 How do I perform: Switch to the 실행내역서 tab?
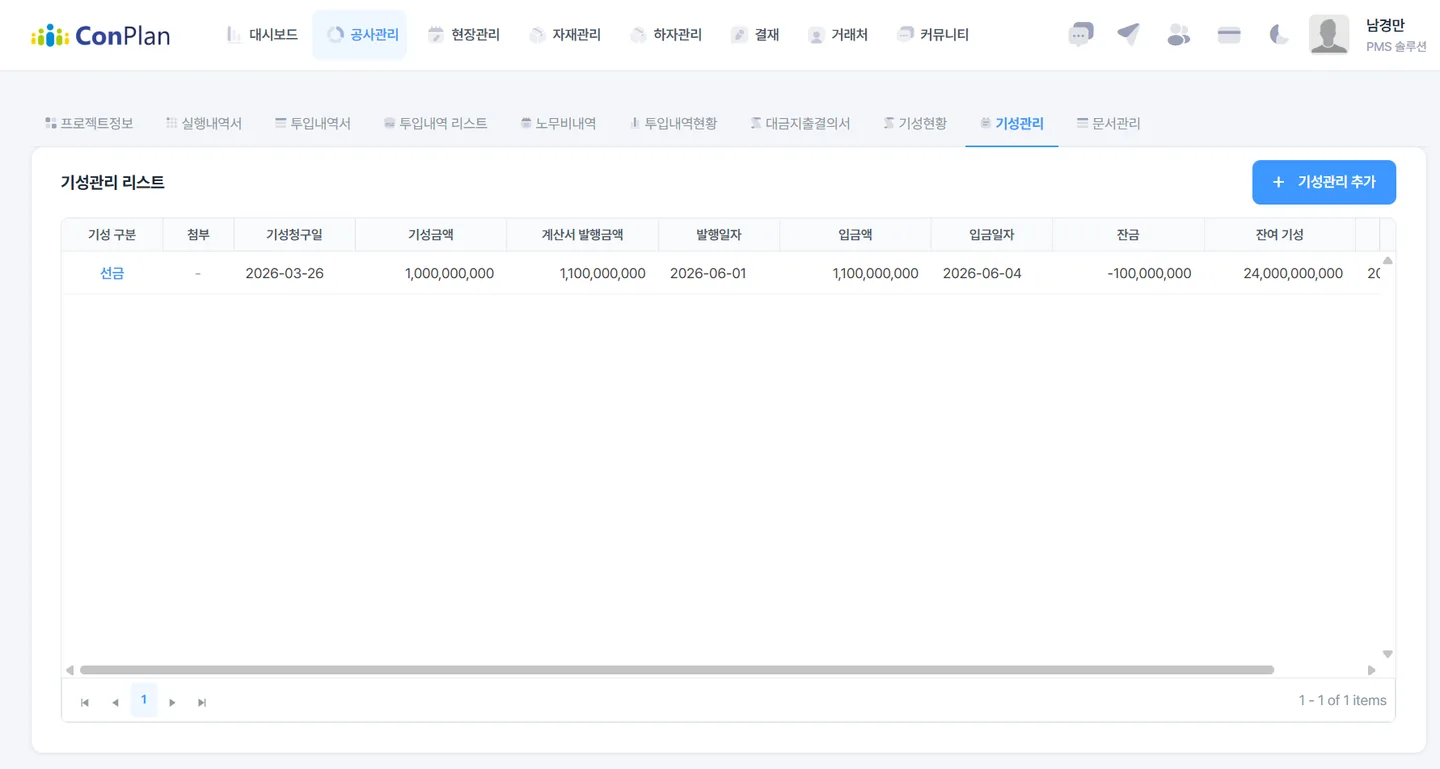[x=204, y=124]
